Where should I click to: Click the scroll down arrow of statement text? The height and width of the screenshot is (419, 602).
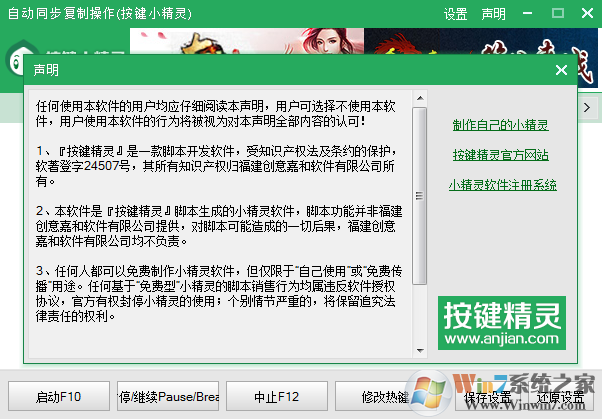[x=420, y=350]
